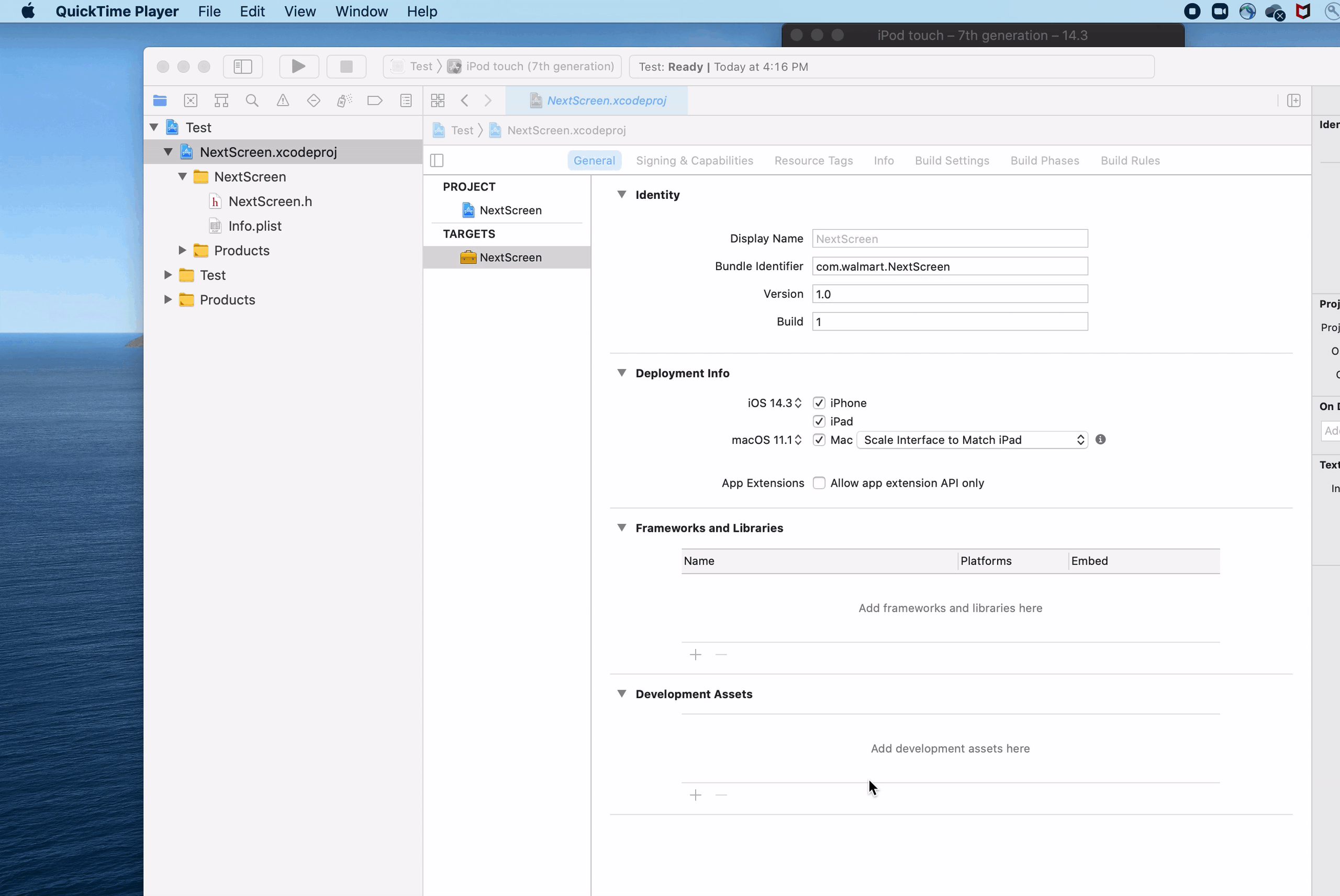Run the Test scheme with Play button
Viewport: 1340px width, 896px height.
tap(298, 66)
